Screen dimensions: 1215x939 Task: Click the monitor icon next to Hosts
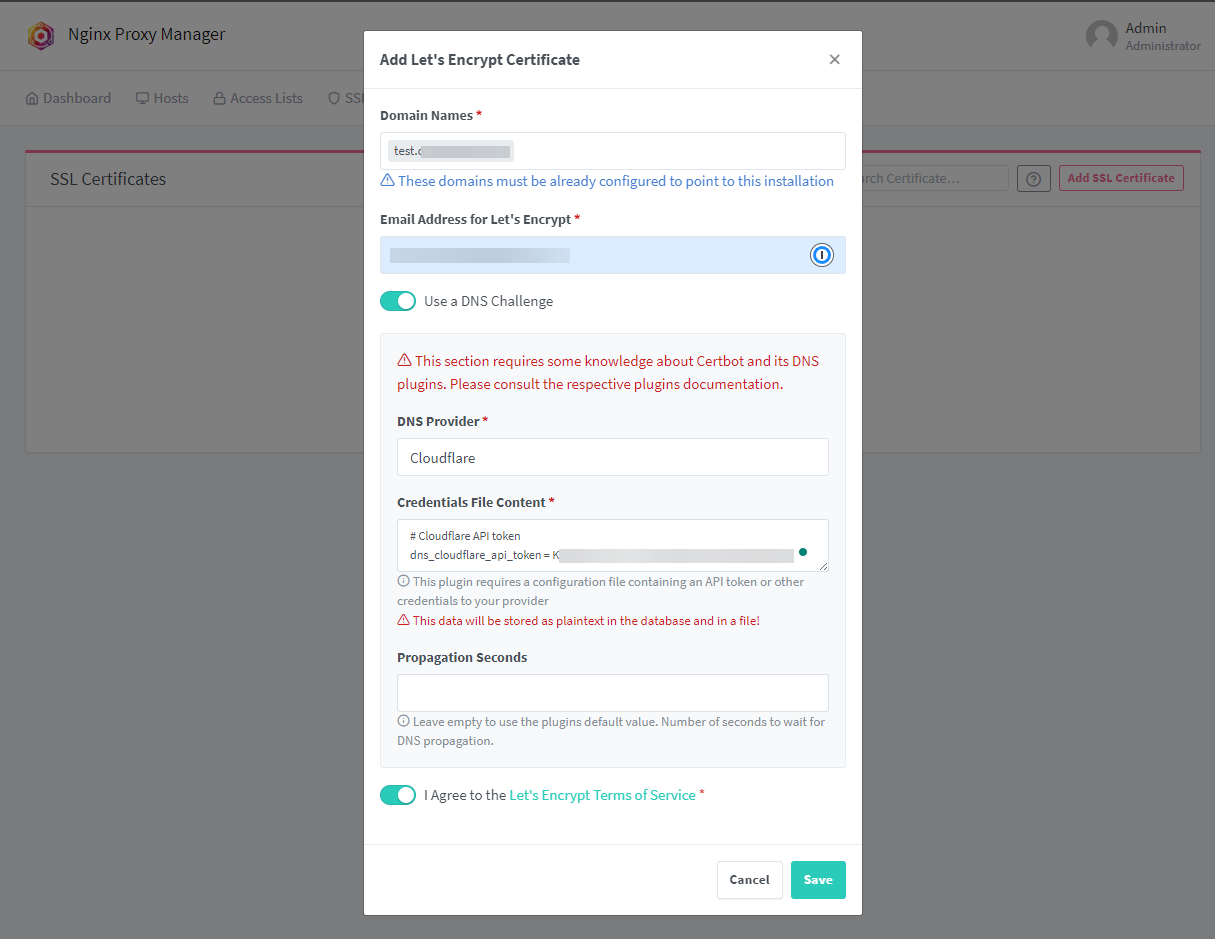141,97
